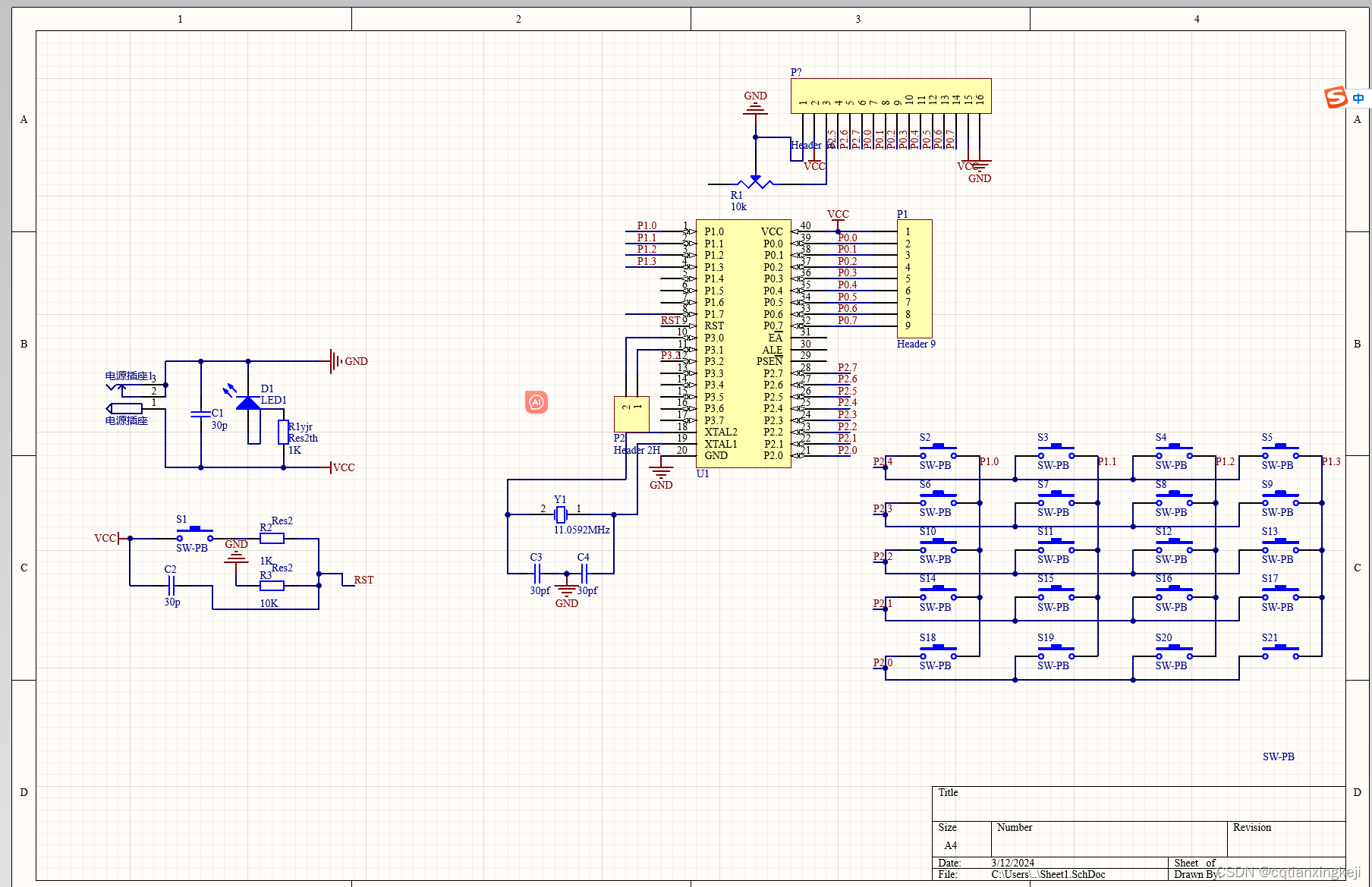Click the P1.3 net label left of U1
Image resolution: width=1372 pixels, height=887 pixels.
(647, 261)
